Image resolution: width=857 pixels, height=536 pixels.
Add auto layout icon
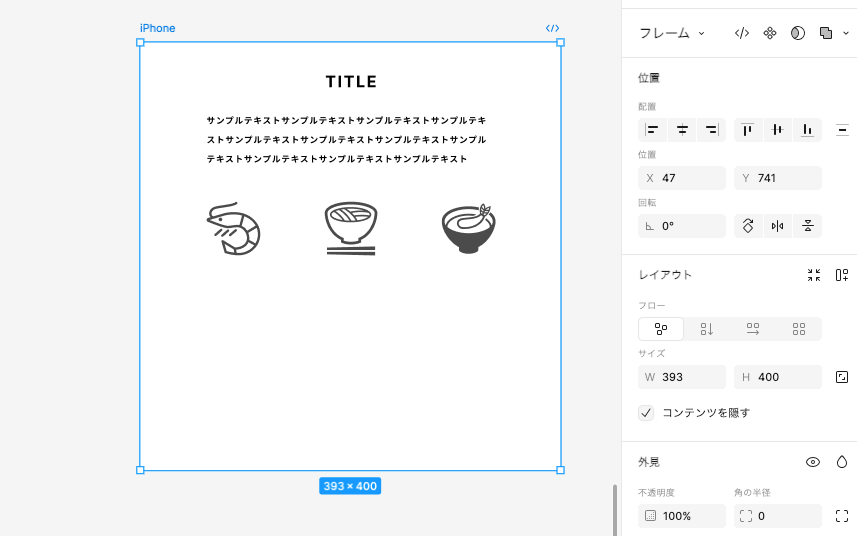(x=842, y=275)
